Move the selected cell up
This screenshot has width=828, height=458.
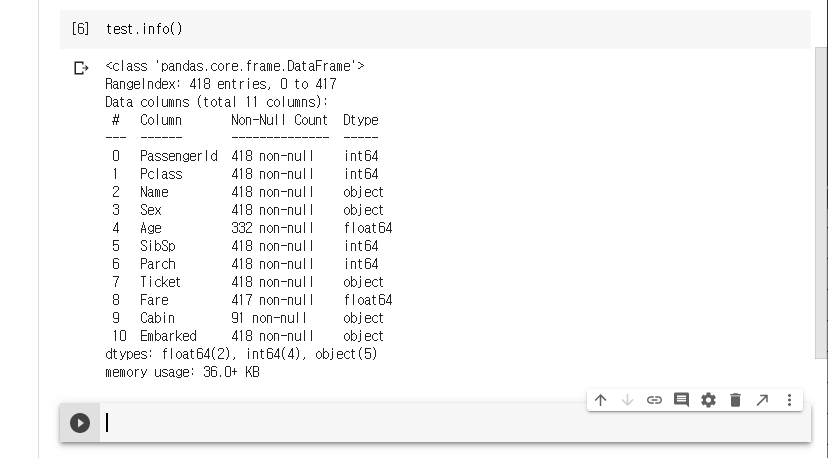[600, 400]
